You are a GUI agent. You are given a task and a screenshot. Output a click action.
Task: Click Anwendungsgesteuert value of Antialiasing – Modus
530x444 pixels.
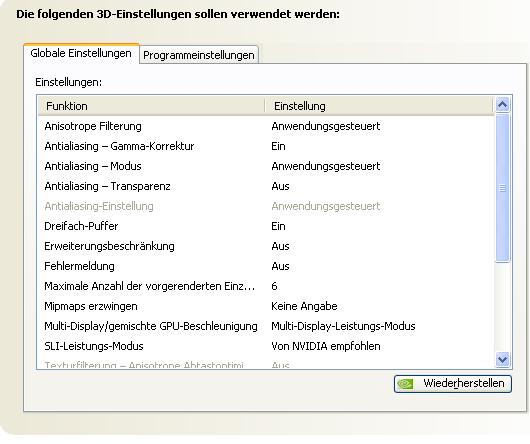pyautogui.click(x=326, y=166)
